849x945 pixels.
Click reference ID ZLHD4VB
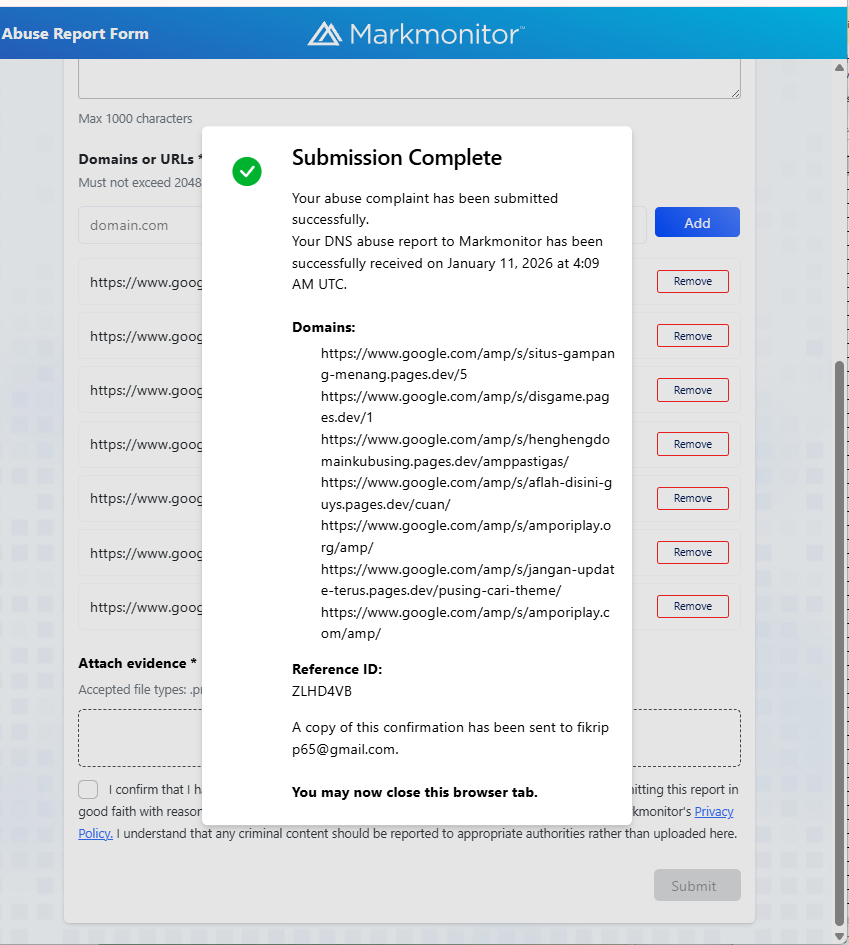click(322, 691)
